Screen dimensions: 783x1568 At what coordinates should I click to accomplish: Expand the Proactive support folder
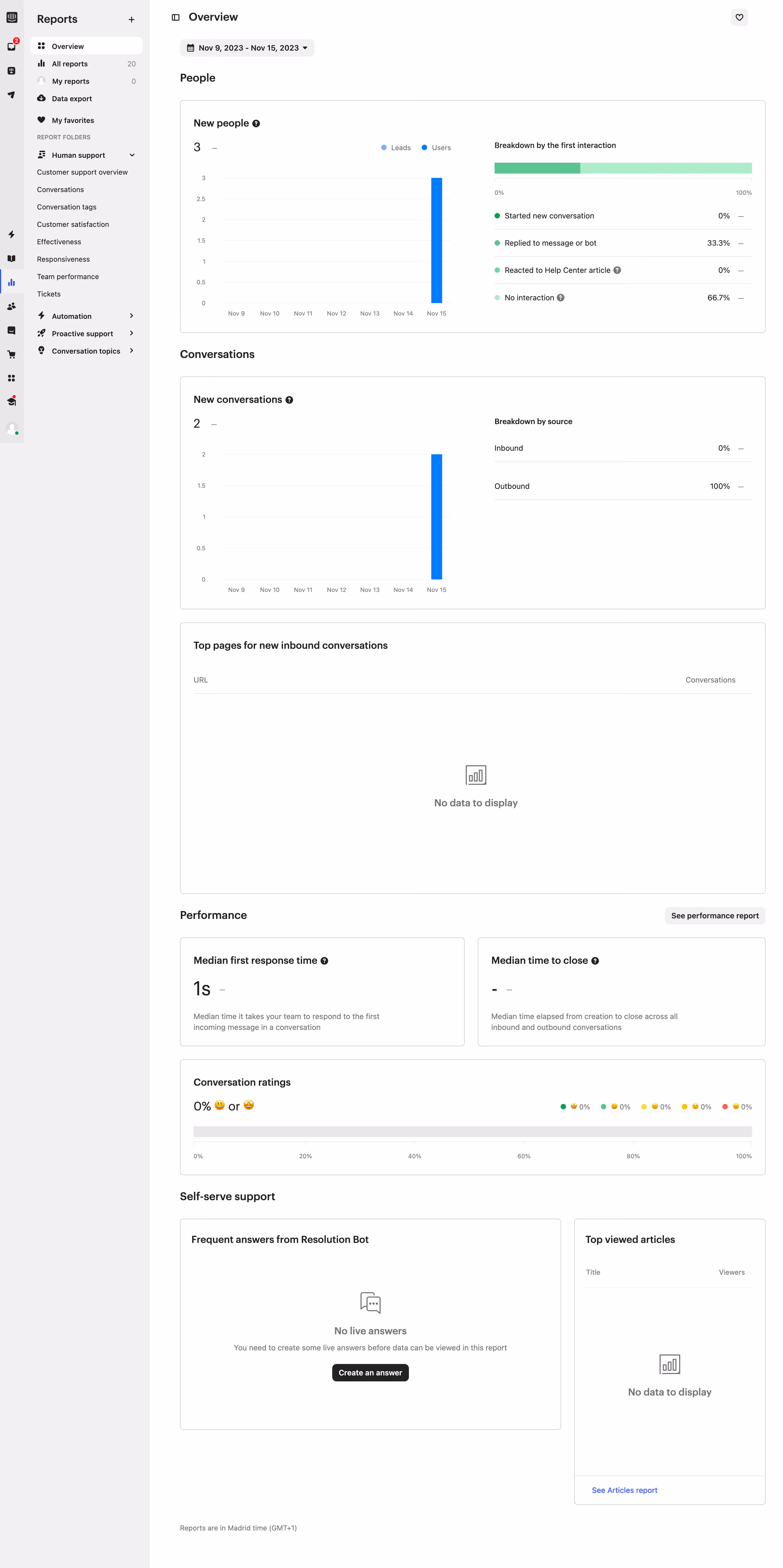tap(86, 334)
